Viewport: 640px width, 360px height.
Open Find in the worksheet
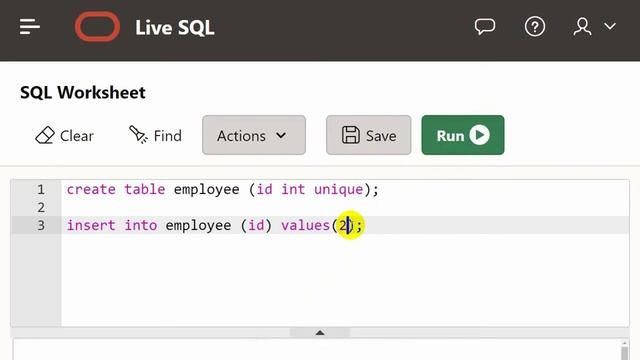tap(155, 135)
